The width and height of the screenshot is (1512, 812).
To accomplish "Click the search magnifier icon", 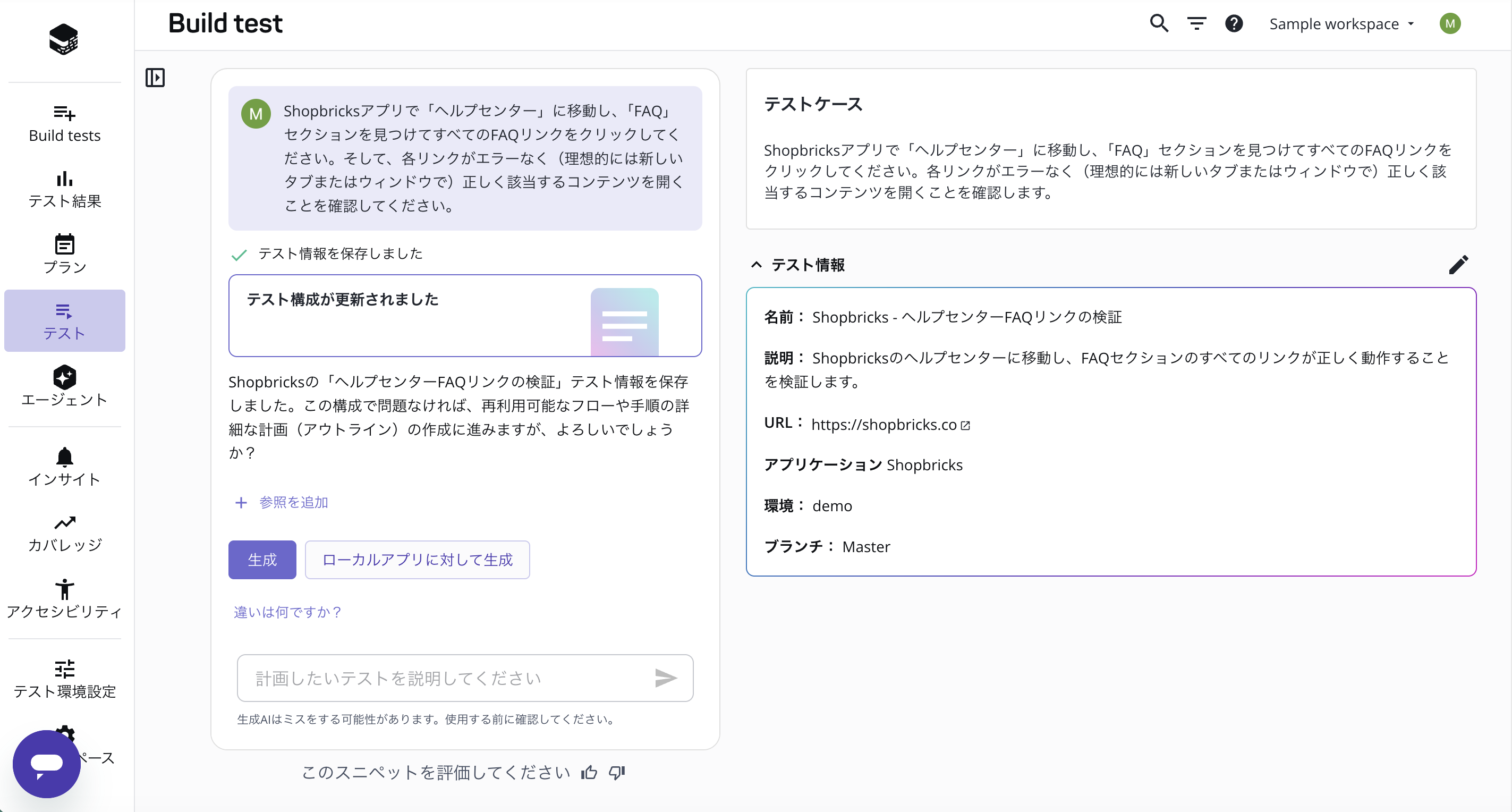I will [1159, 23].
